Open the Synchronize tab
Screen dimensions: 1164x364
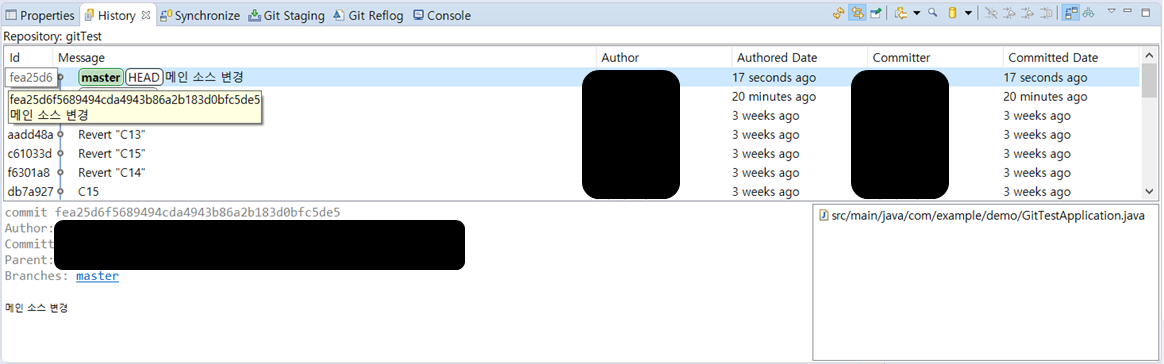(200, 15)
